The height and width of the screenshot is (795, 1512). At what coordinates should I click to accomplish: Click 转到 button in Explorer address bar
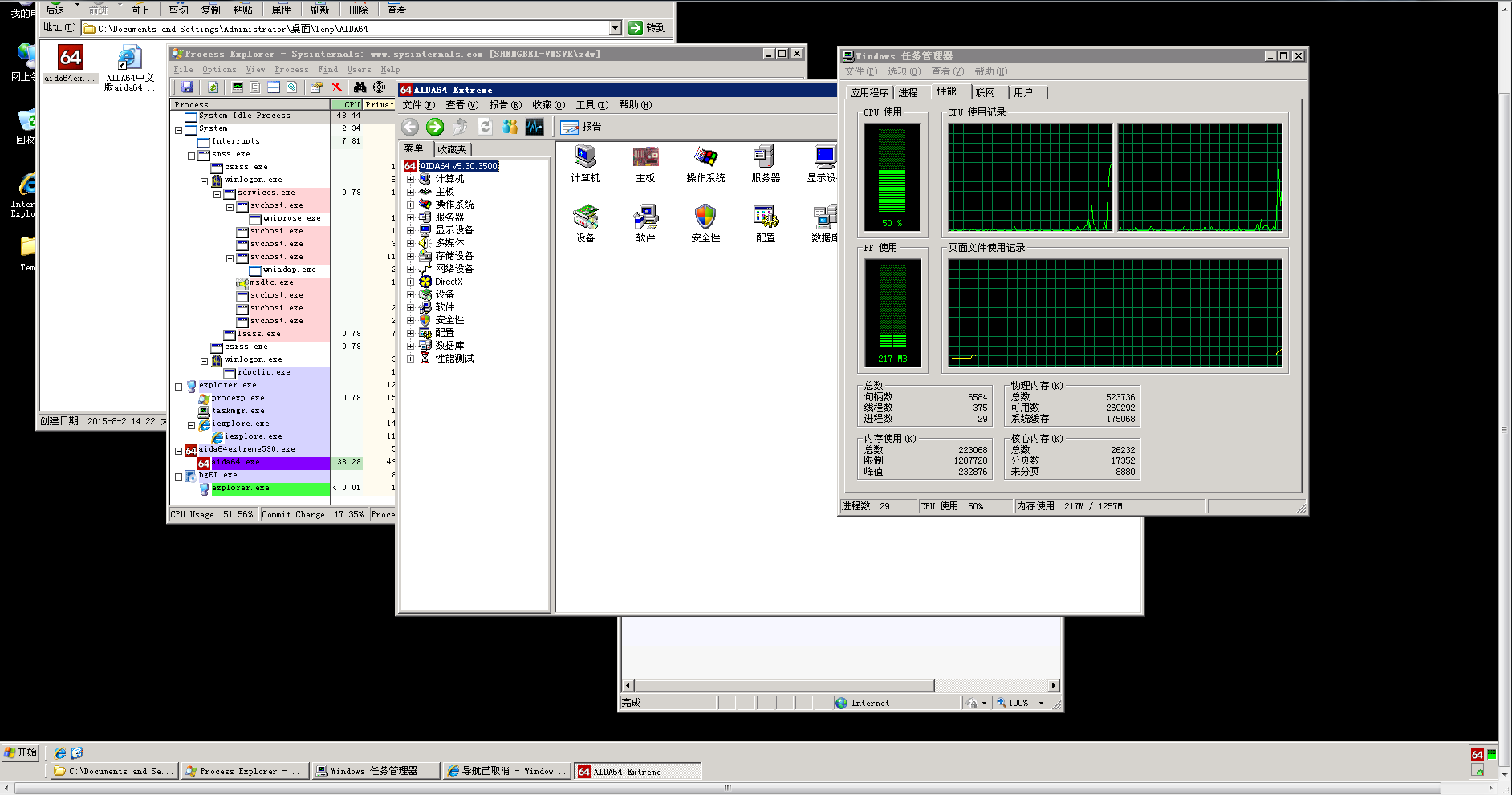(648, 28)
